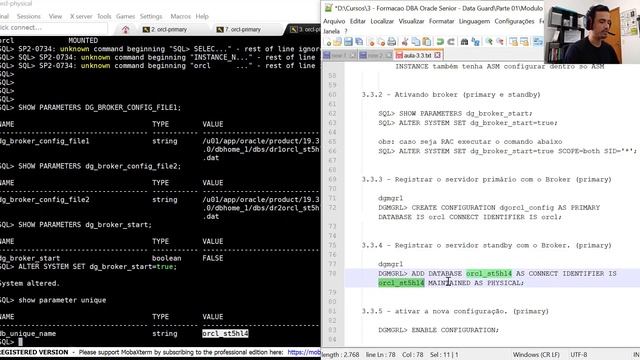Click the Paste clipboard icon in Notepad++
640x360 pixels.
coord(427,42)
